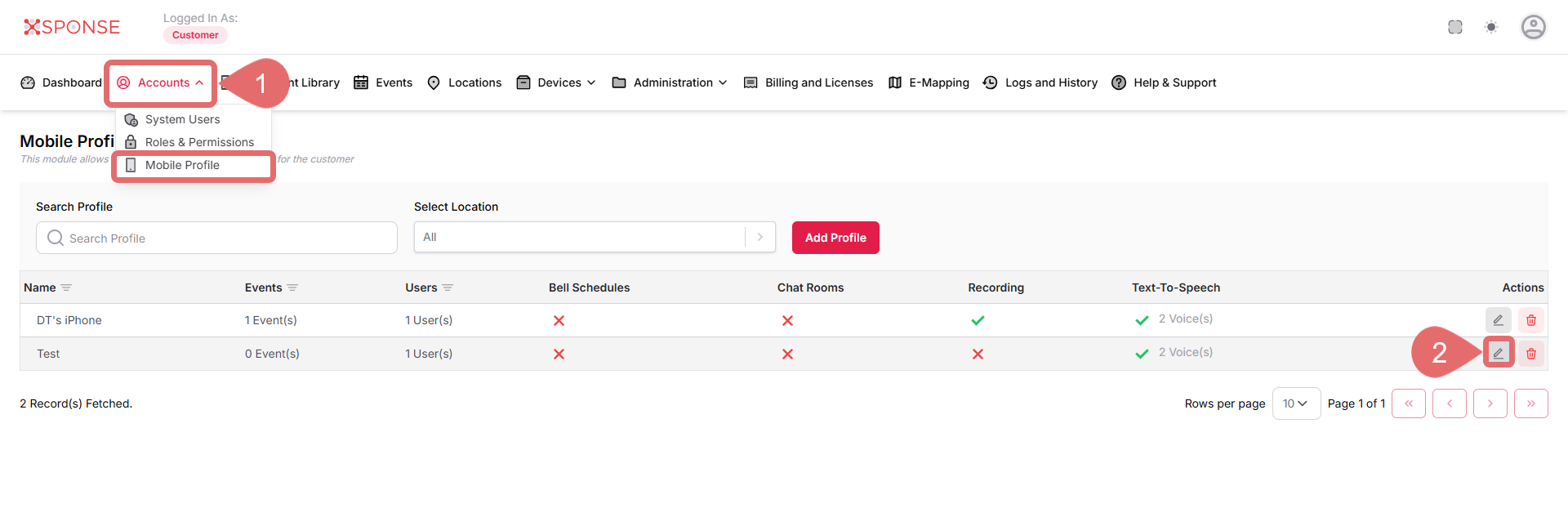The image size is (1568, 517).
Task: Open System Users from Accounts menu
Action: click(x=182, y=119)
